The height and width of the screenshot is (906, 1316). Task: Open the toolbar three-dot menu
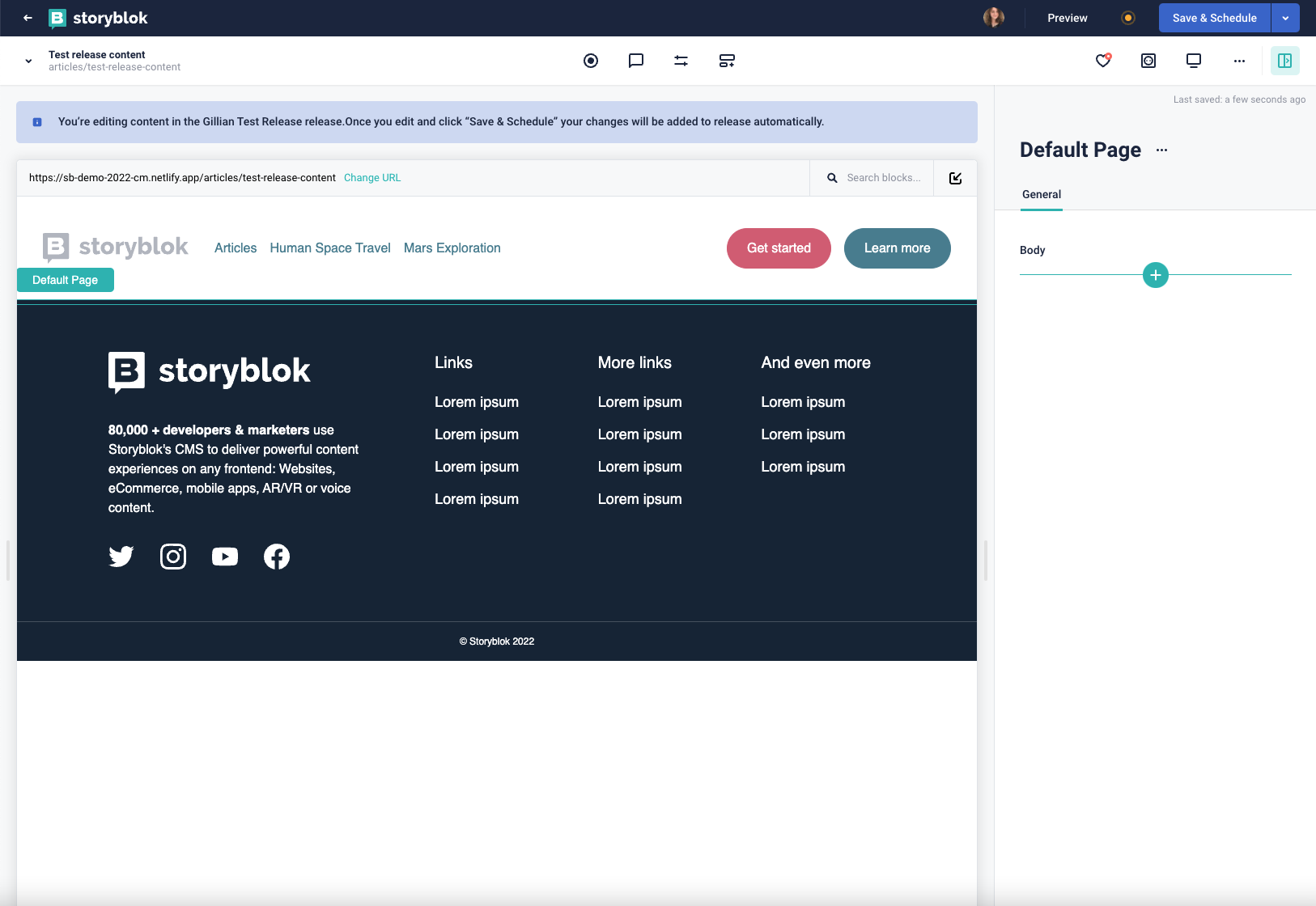tap(1239, 61)
